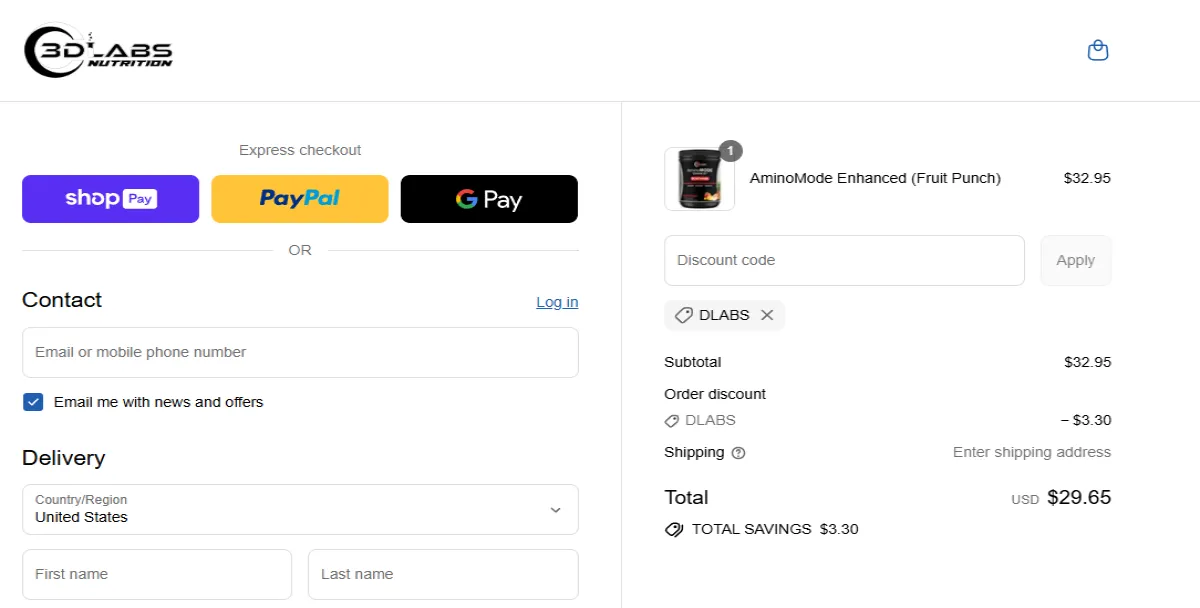
Task: Select the email or mobile phone field
Action: pos(300,352)
